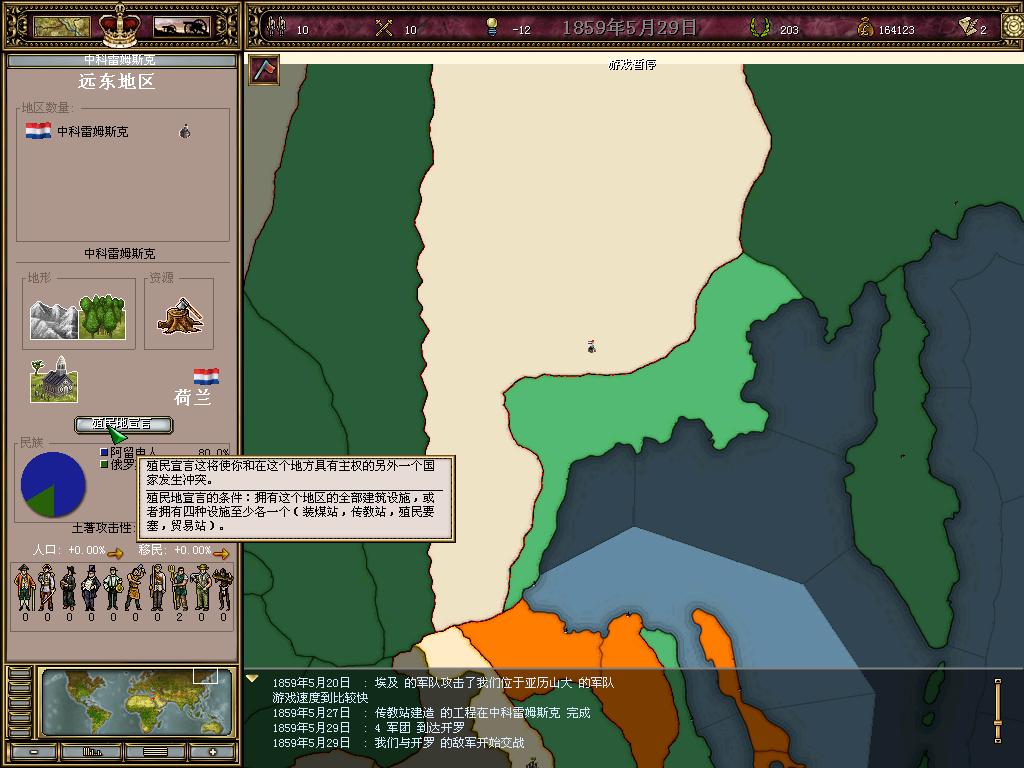Open the horizontal-lines ledger button
The width and height of the screenshot is (1024, 768).
[155, 752]
